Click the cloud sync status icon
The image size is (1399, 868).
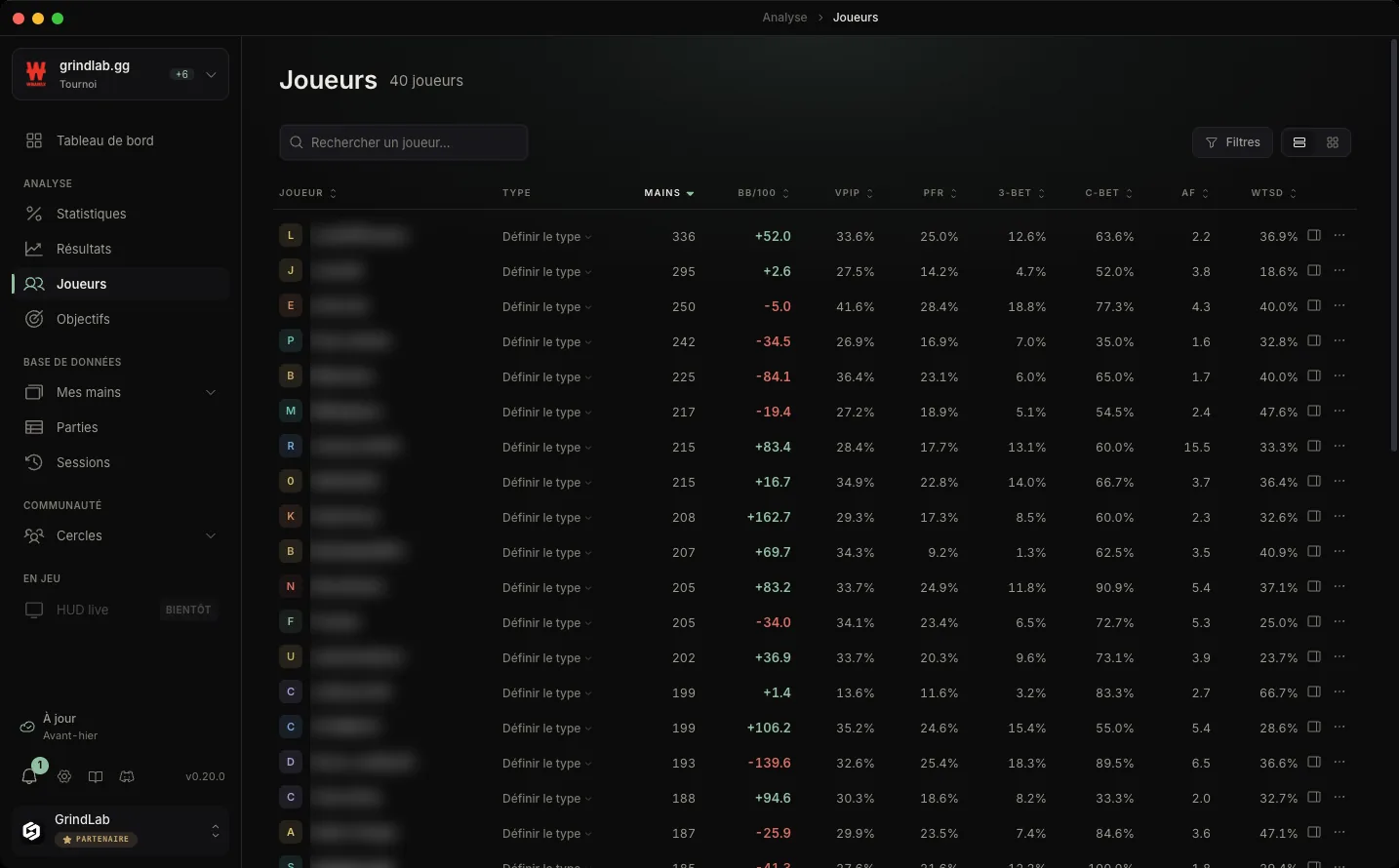(27, 727)
